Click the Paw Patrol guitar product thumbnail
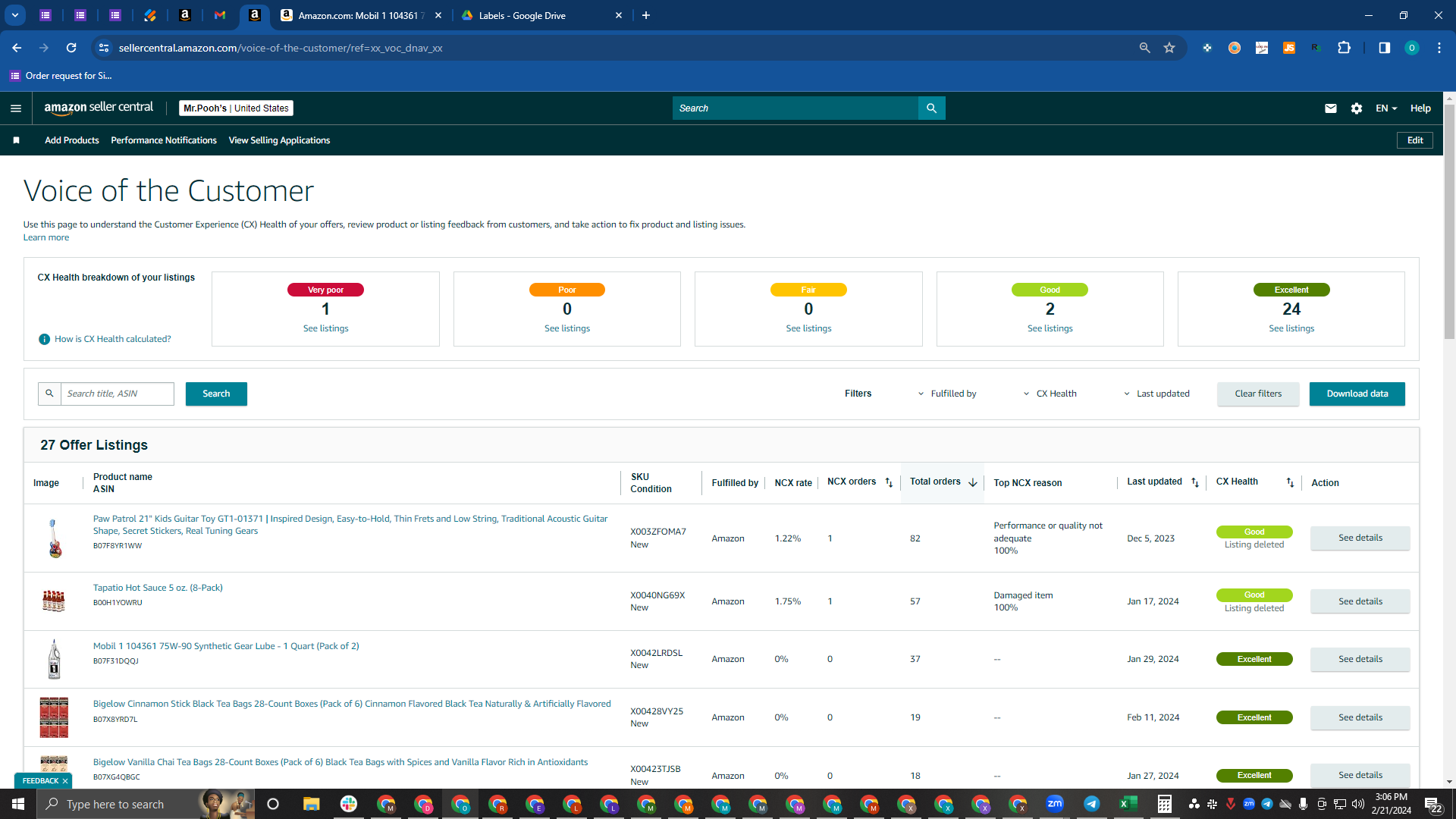 pos(54,538)
